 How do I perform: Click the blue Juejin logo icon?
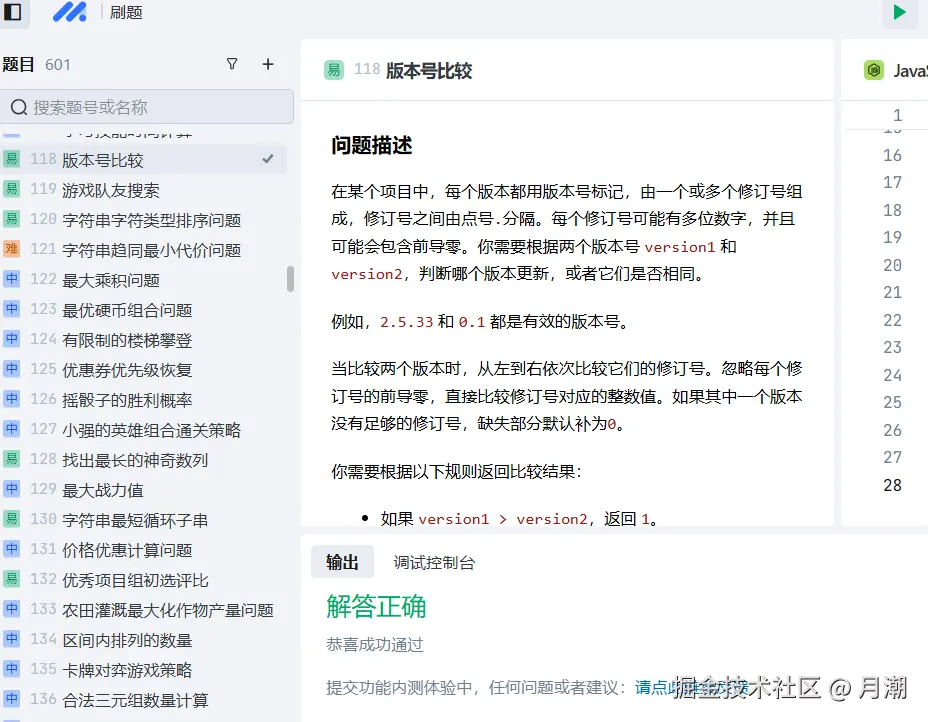pyautogui.click(x=67, y=13)
